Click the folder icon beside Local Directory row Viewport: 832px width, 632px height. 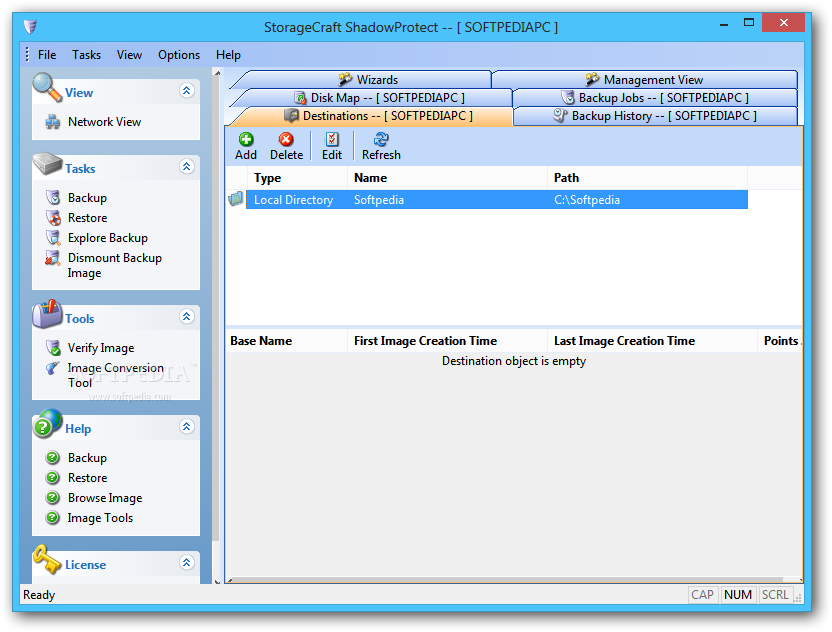(236, 199)
